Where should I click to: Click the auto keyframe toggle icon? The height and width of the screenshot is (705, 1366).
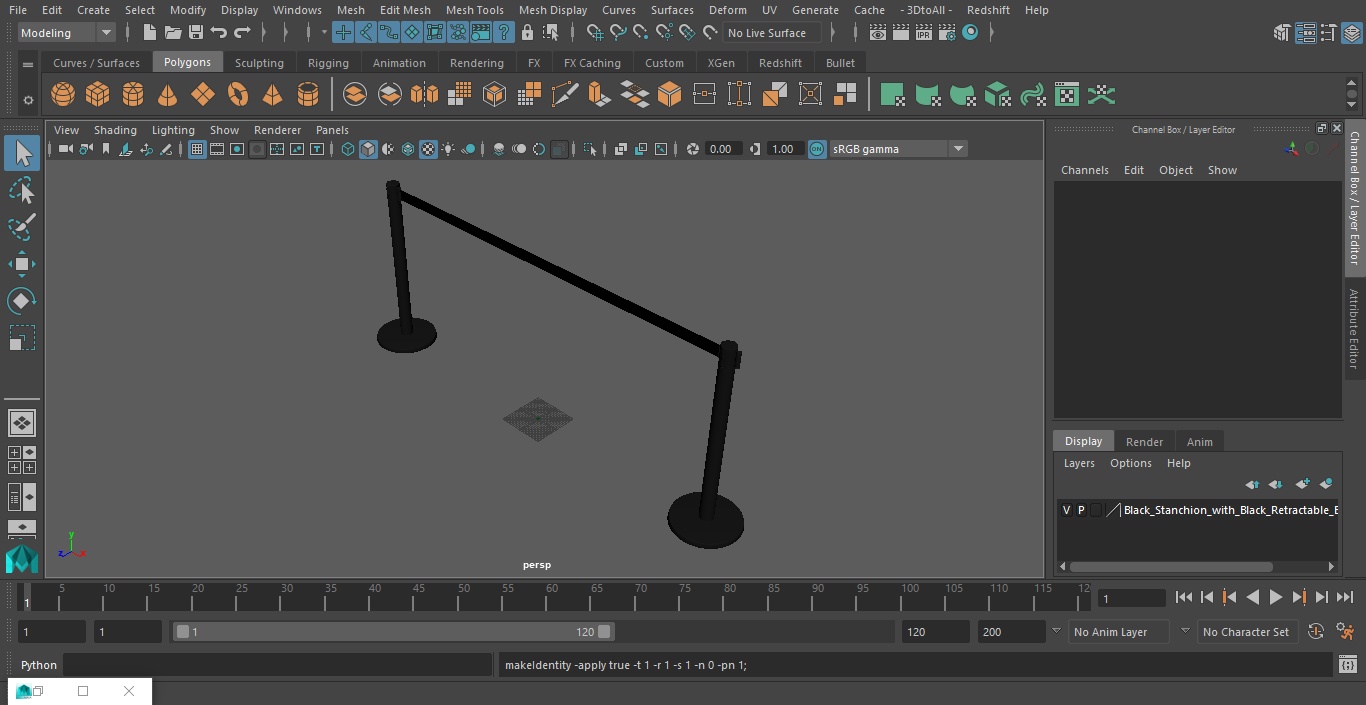pos(1316,632)
